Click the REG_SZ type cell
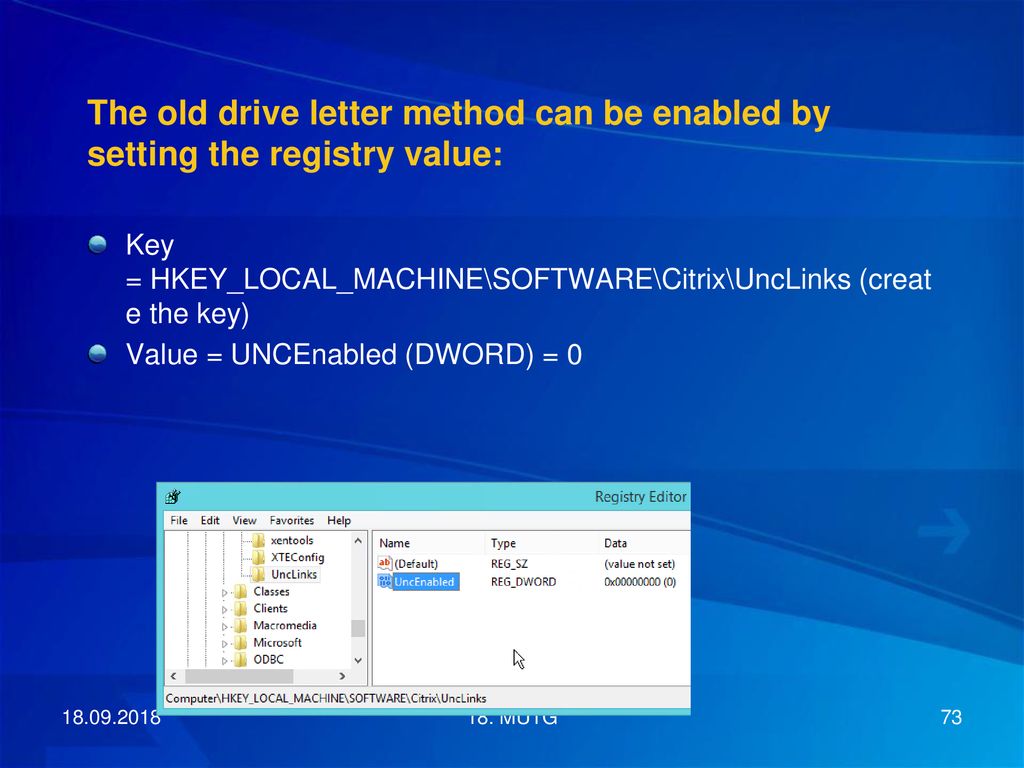This screenshot has height=768, width=1024. tap(509, 564)
